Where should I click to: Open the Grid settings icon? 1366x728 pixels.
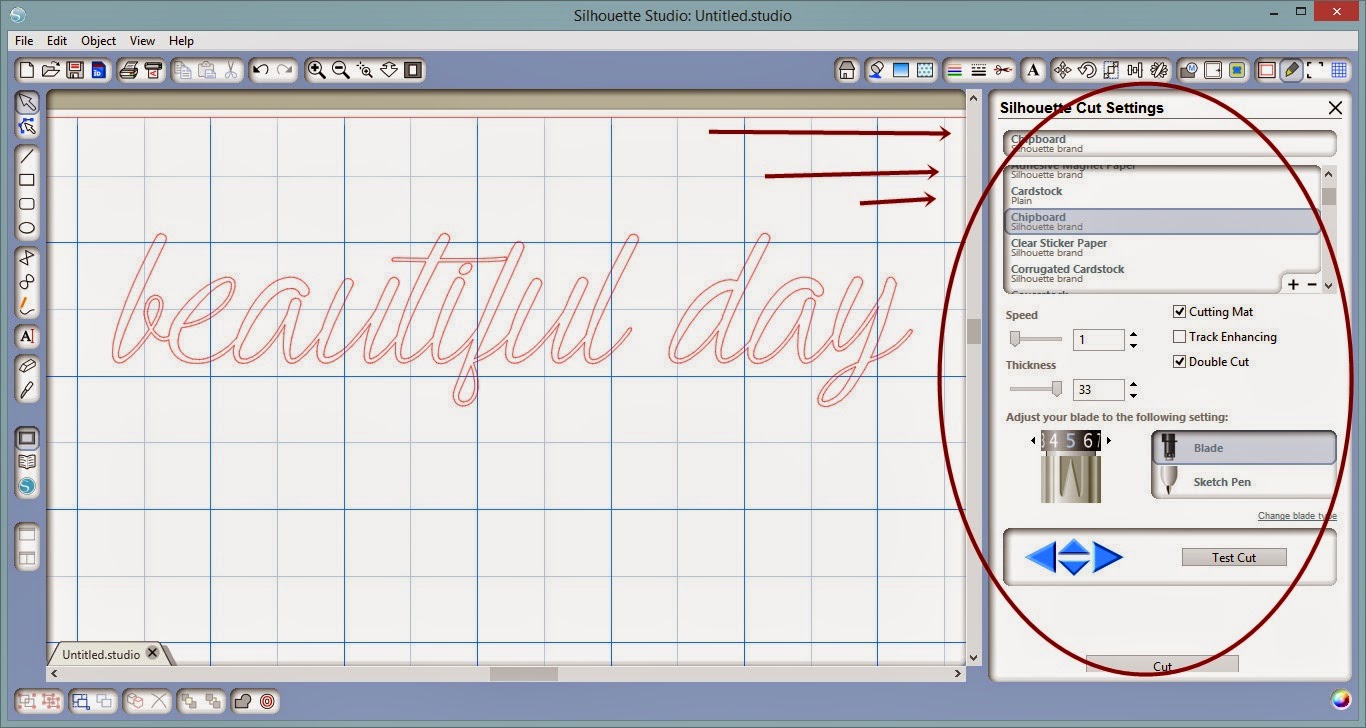pos(1340,70)
